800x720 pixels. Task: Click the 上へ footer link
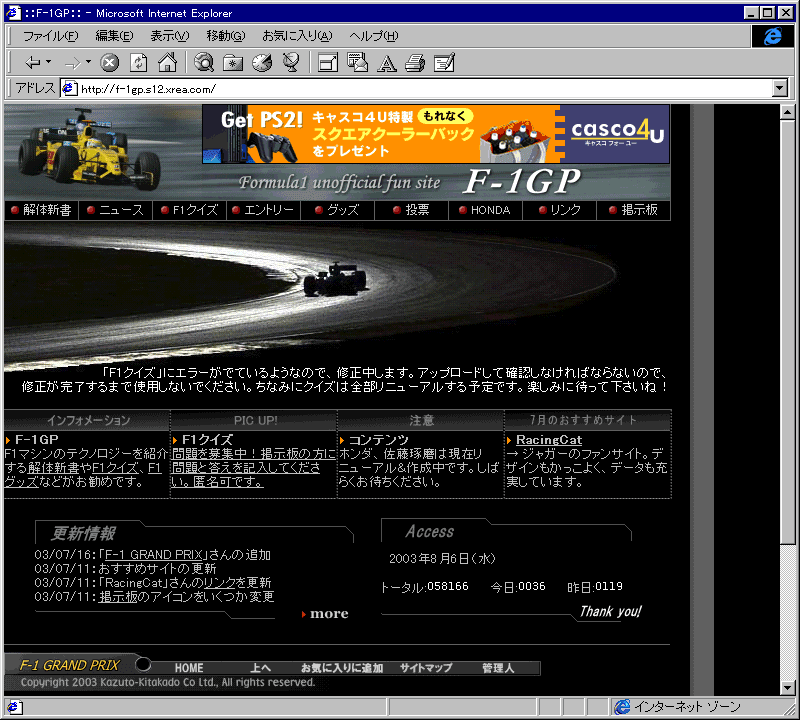(260, 668)
